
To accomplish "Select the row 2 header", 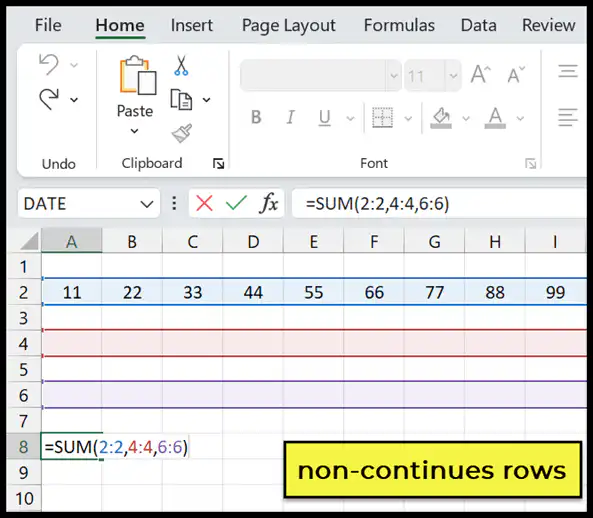I will click(24, 292).
